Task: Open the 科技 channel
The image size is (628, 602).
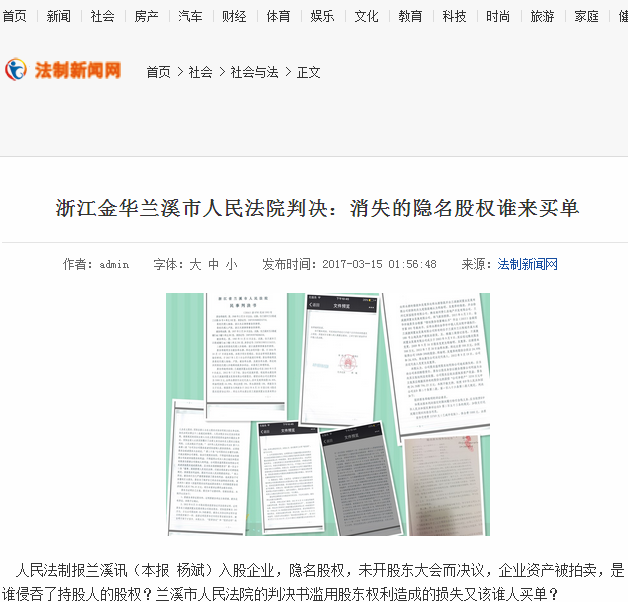Action: point(454,16)
